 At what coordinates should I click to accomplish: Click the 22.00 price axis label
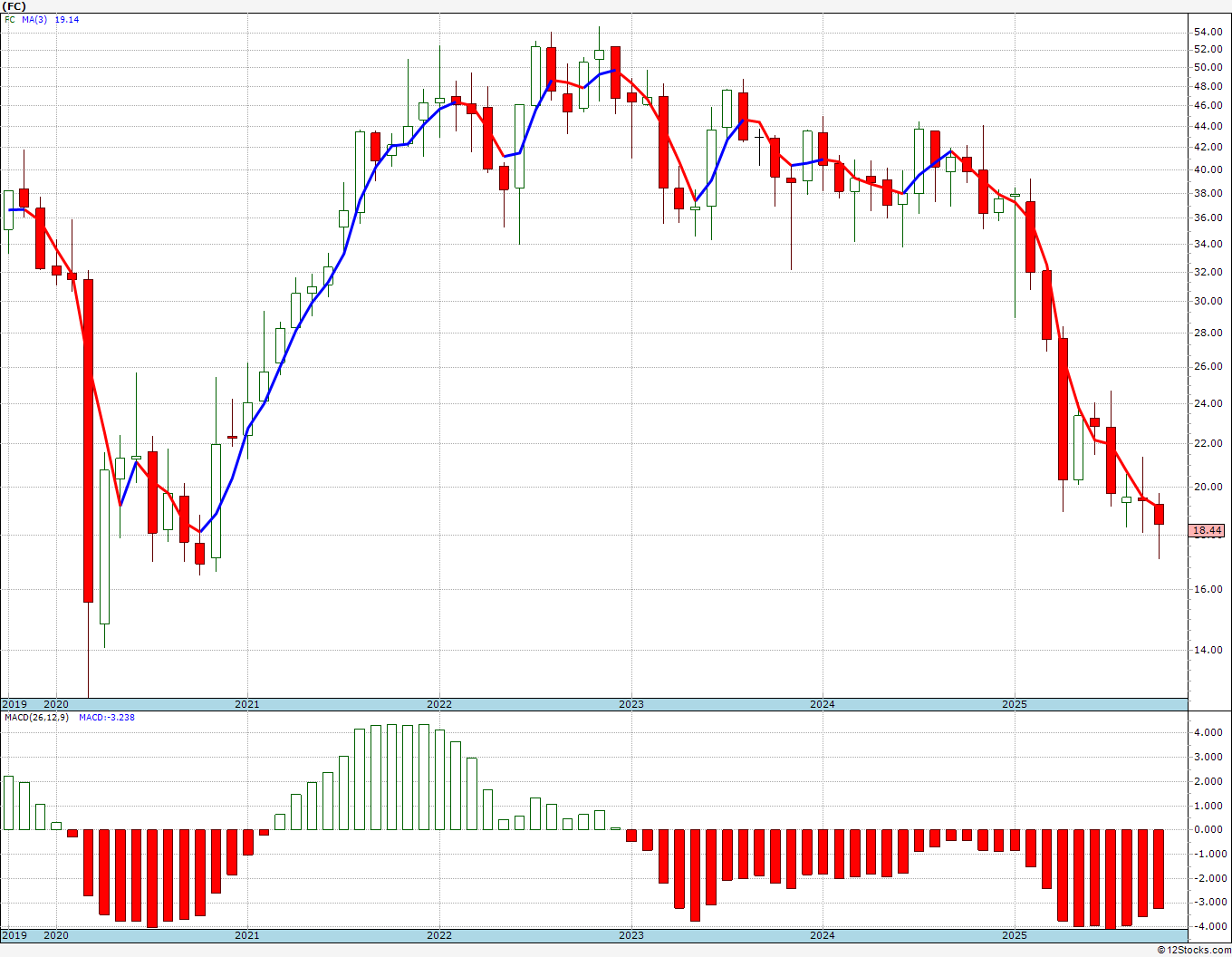(x=1208, y=444)
